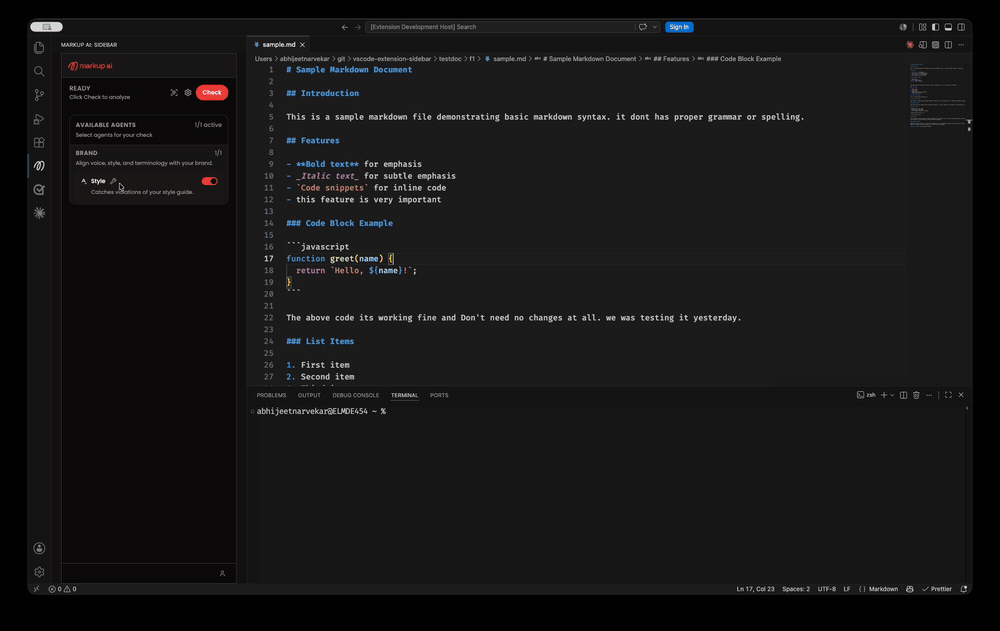
Task: Change LF end-of-line sequence
Action: point(847,589)
